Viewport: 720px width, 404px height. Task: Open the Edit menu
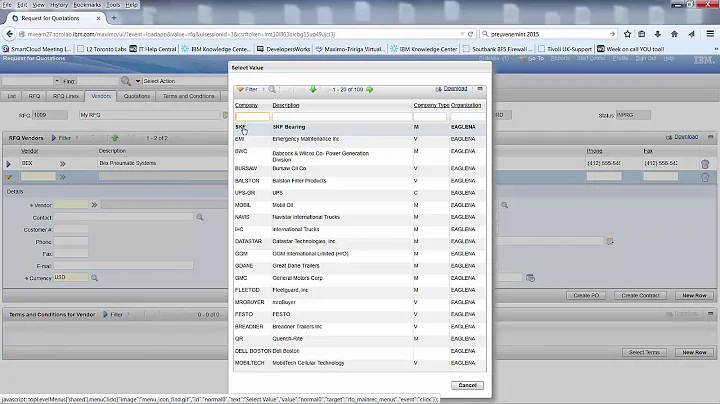(22, 5)
